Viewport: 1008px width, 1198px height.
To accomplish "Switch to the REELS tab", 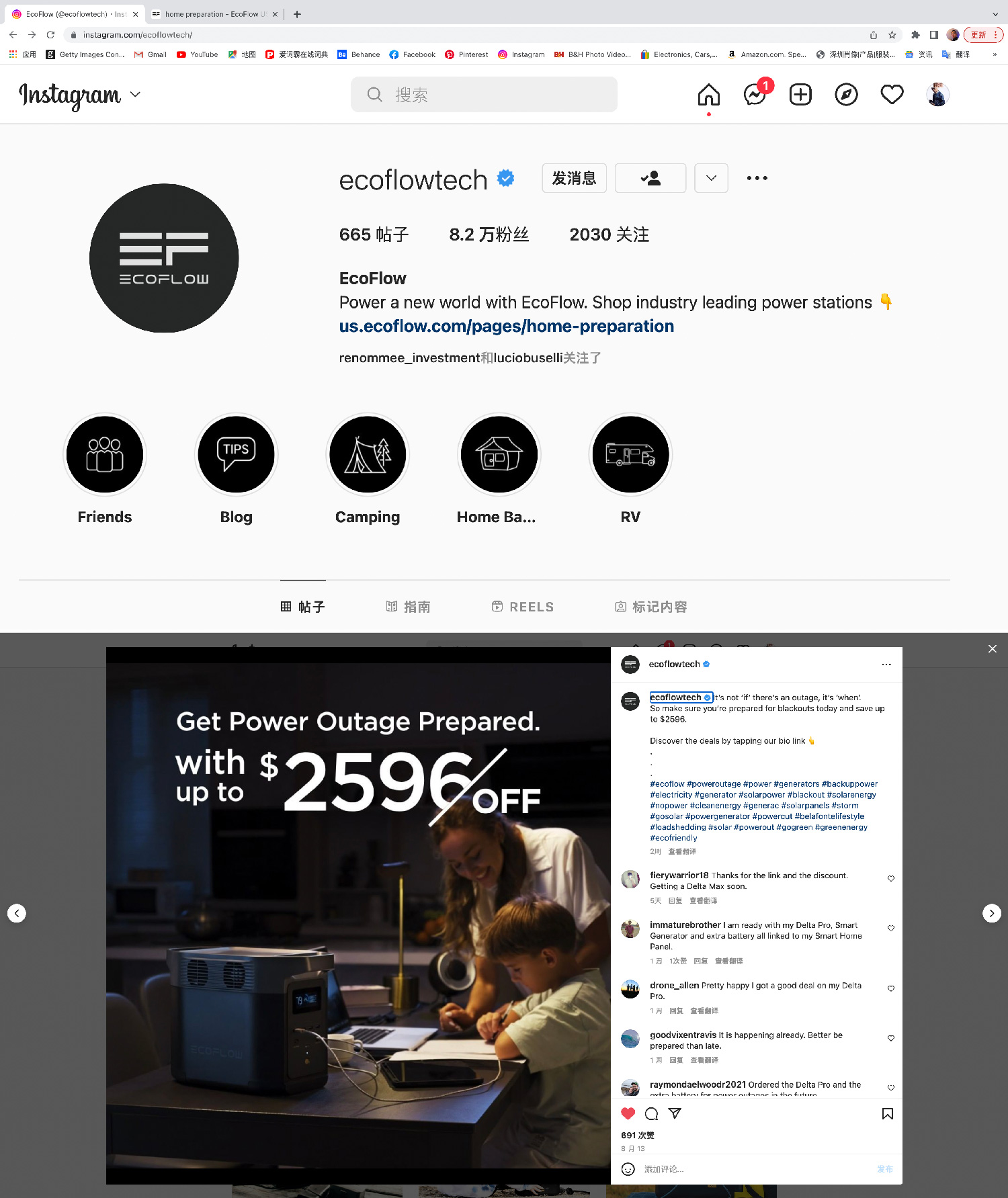I will click(x=523, y=607).
